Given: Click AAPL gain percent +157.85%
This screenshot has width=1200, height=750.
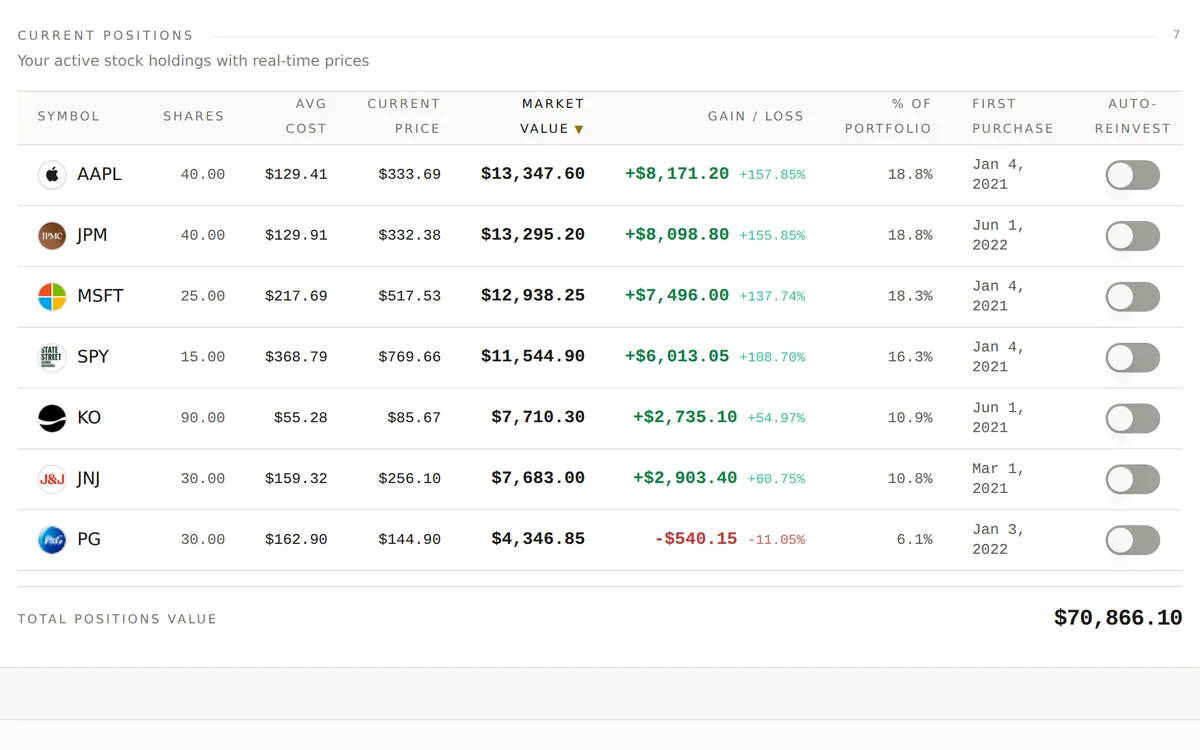Looking at the screenshot, I should pos(772,175).
